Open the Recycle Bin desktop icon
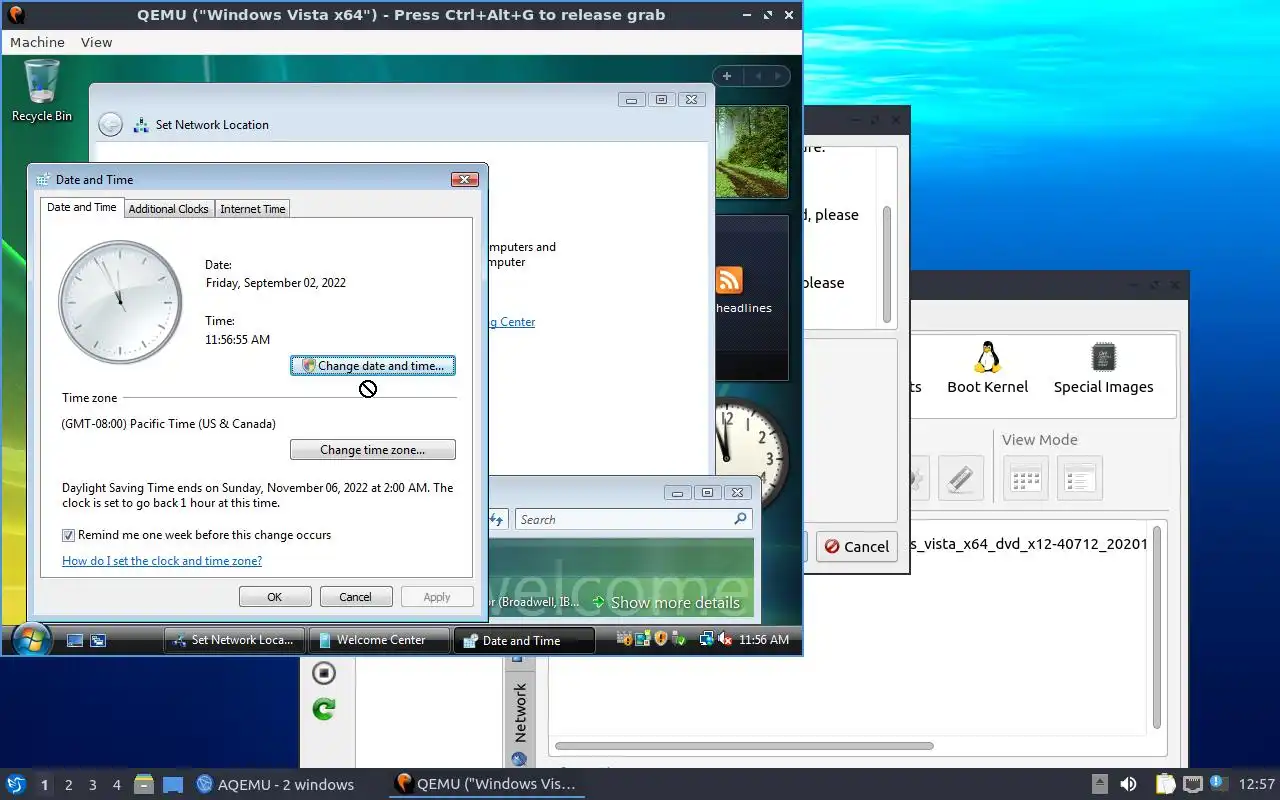 pyautogui.click(x=41, y=90)
